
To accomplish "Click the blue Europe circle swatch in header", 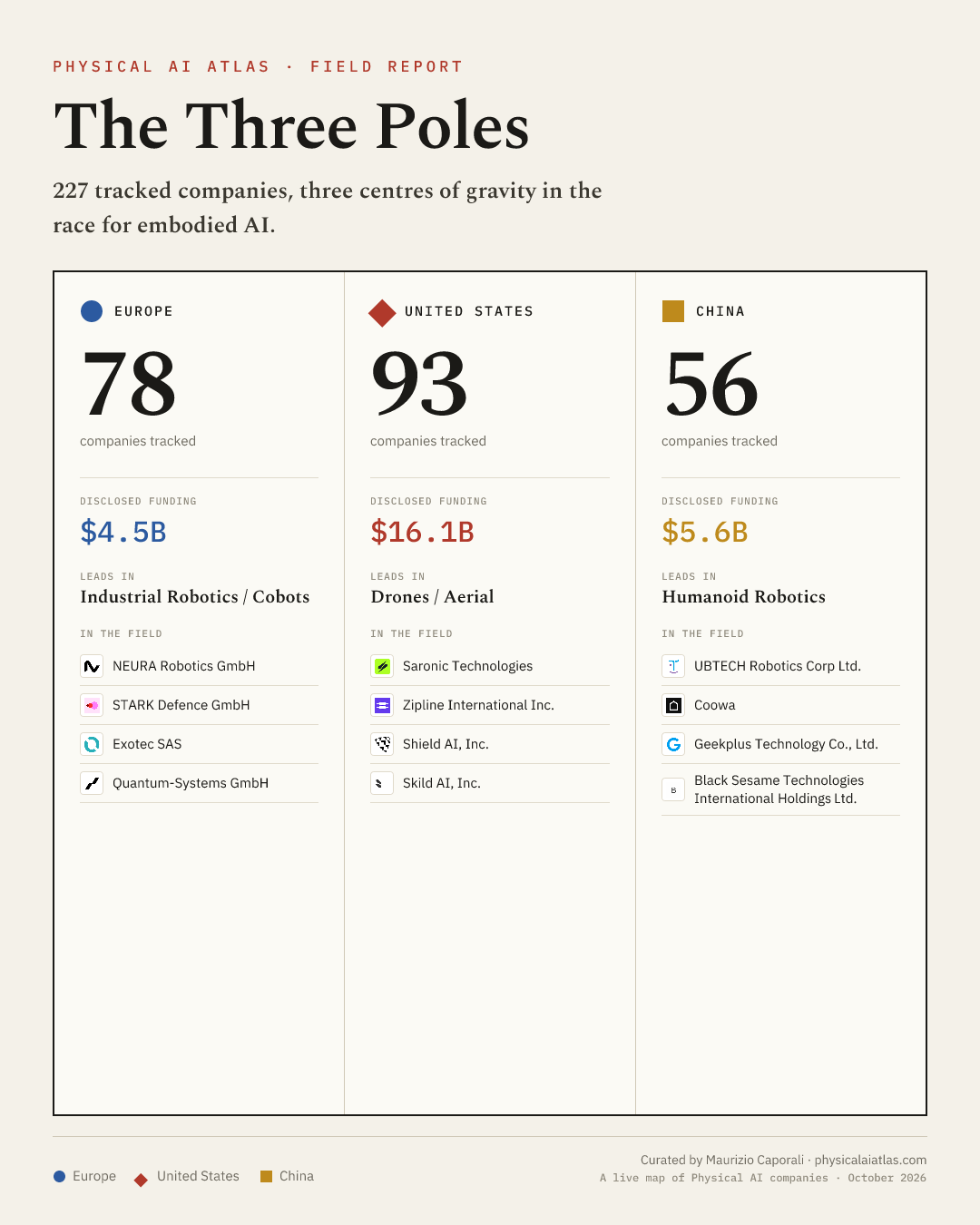I will pos(92,311).
